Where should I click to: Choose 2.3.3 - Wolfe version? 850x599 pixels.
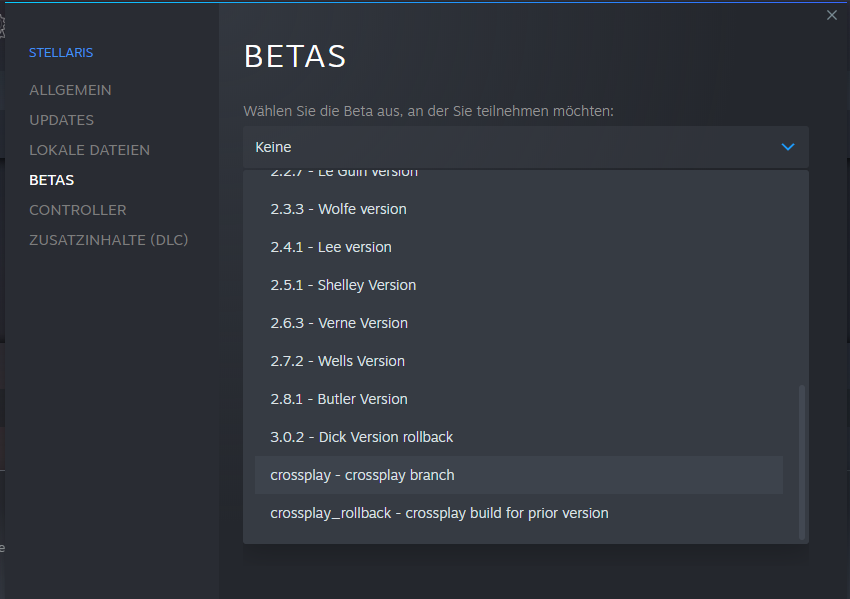519,209
